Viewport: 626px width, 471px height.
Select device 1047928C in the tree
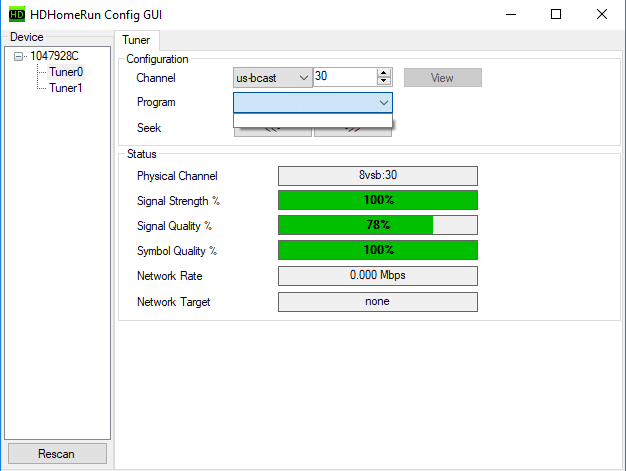click(x=54, y=56)
